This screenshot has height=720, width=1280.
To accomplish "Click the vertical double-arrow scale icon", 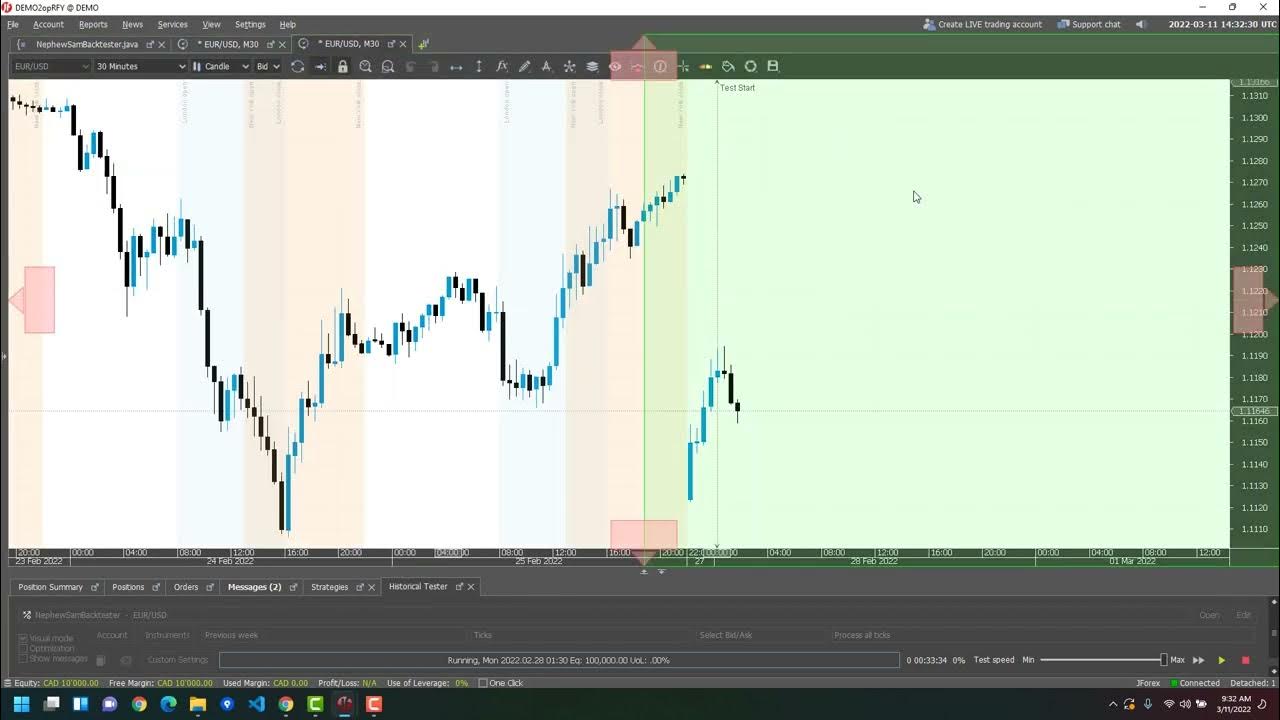I will click(479, 66).
